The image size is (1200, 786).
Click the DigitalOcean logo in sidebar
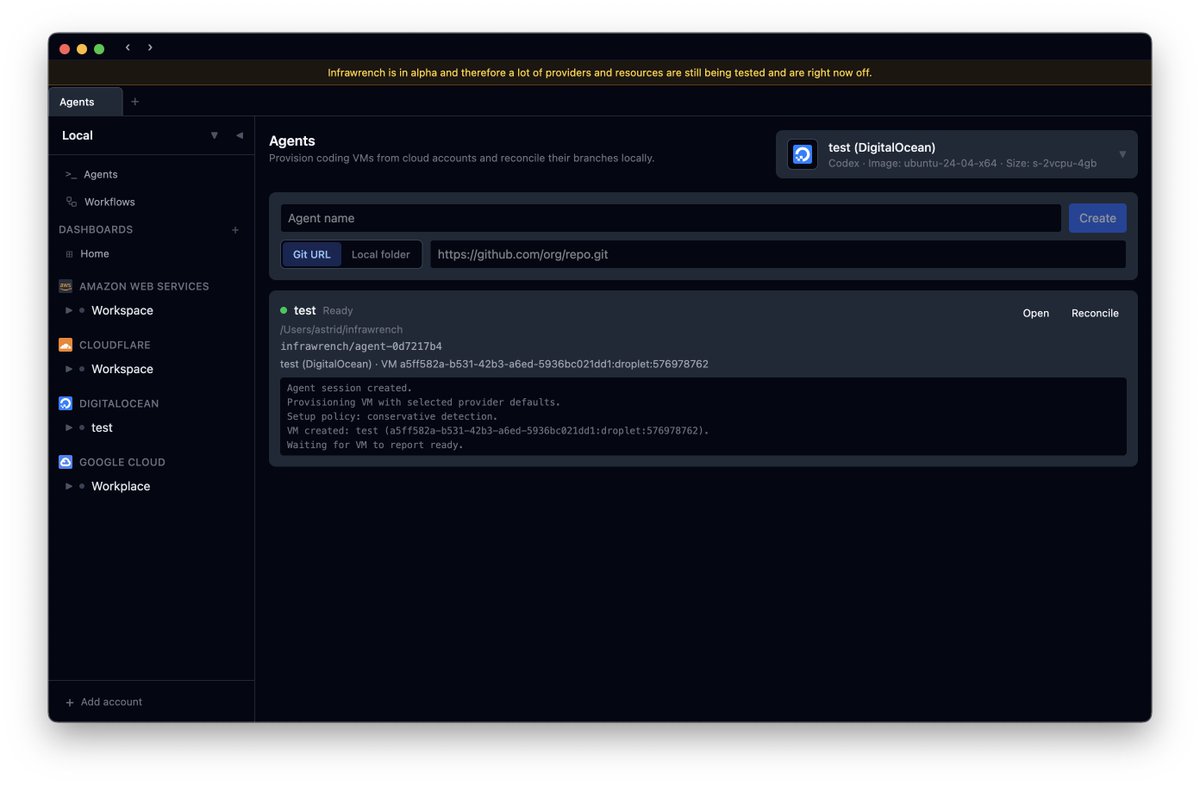[65, 403]
